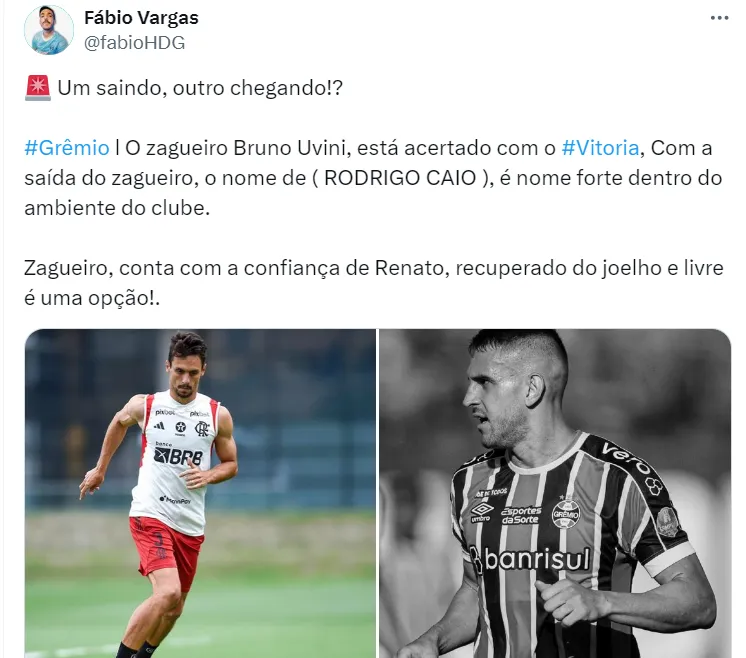Click the vero logo on the jersey sleeve
Screen dimensions: 746x658
(626, 458)
